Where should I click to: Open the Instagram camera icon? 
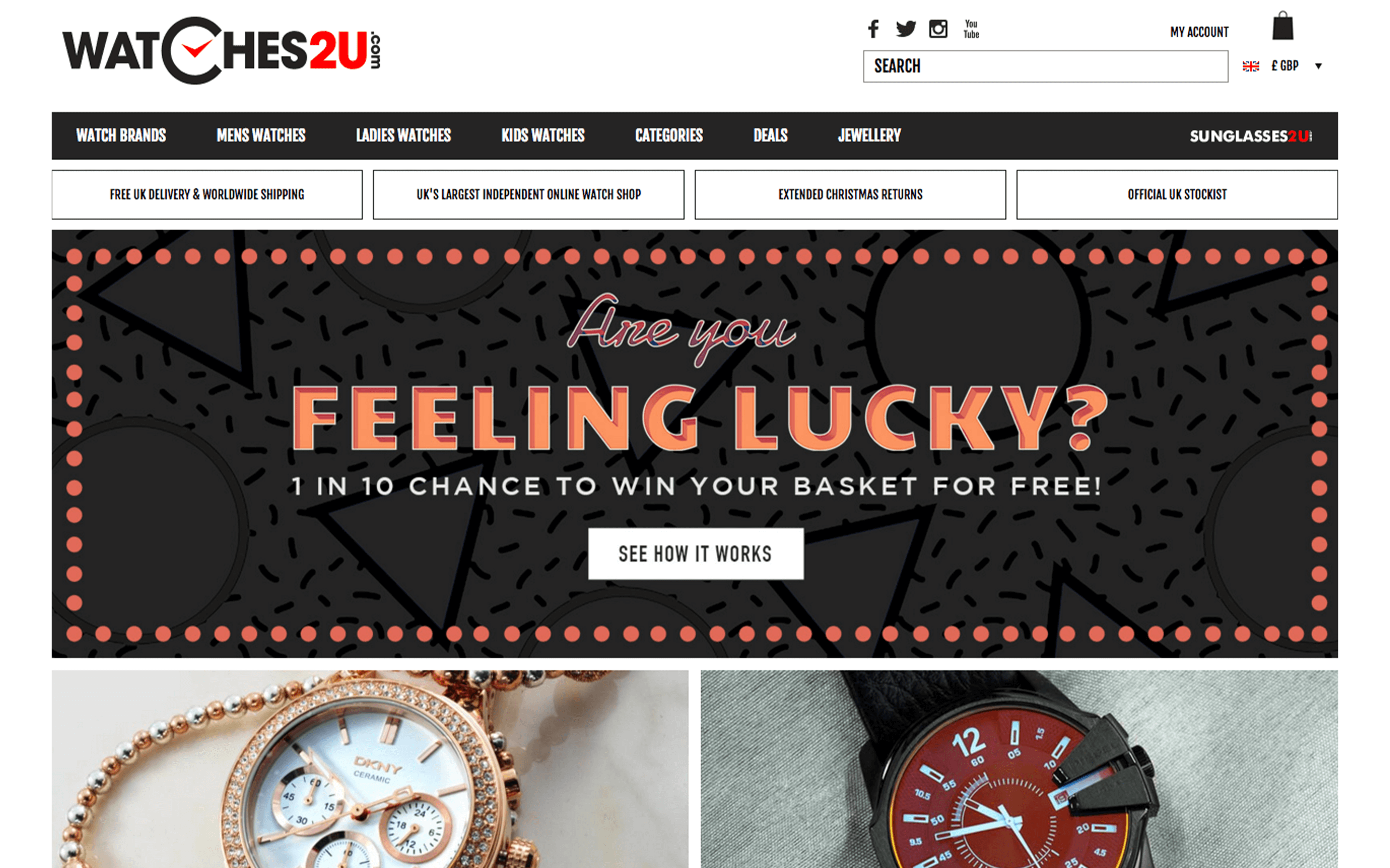pyautogui.click(x=938, y=28)
